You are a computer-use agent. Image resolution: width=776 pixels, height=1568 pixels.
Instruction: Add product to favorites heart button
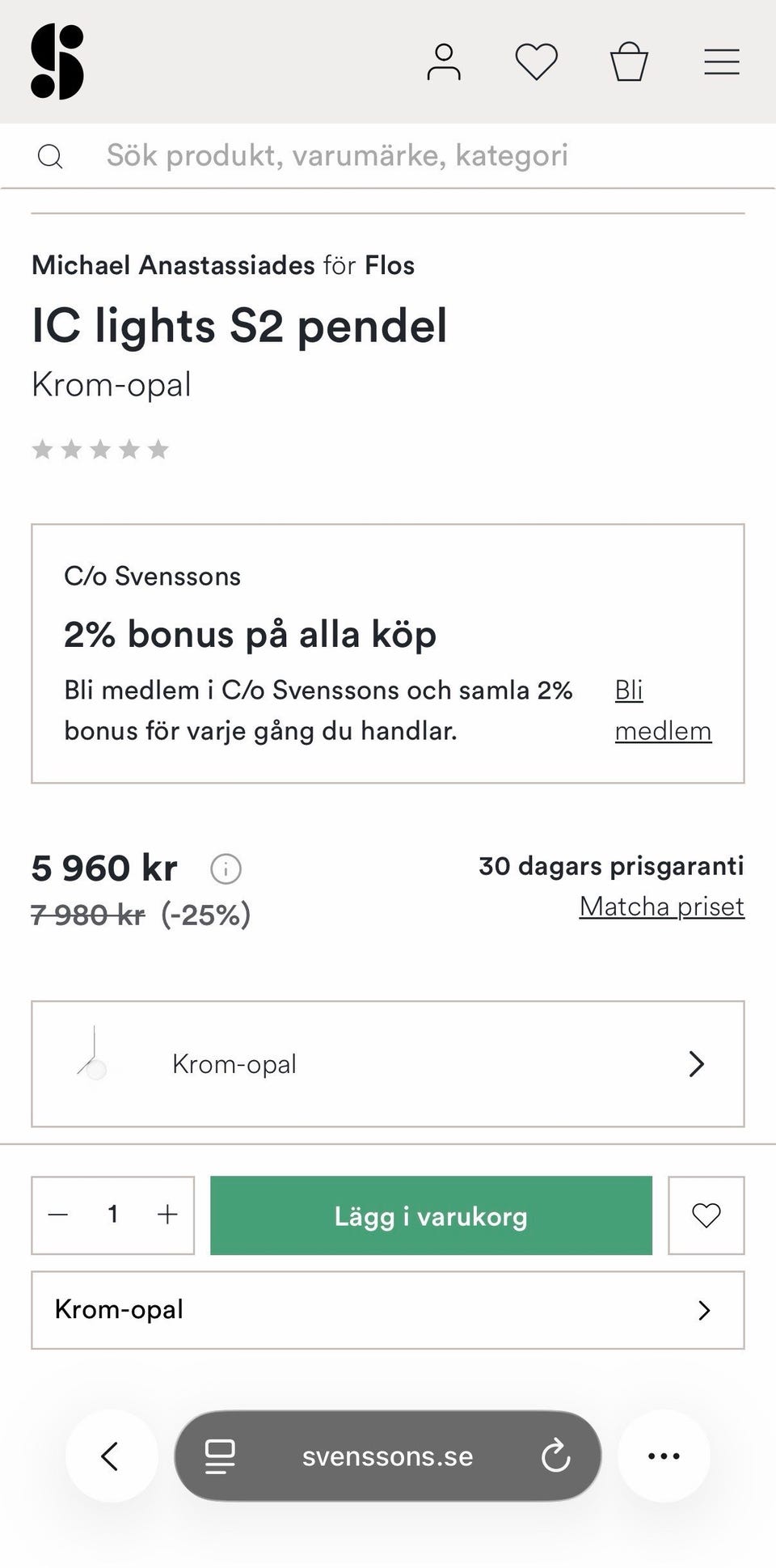pyautogui.click(x=706, y=1215)
